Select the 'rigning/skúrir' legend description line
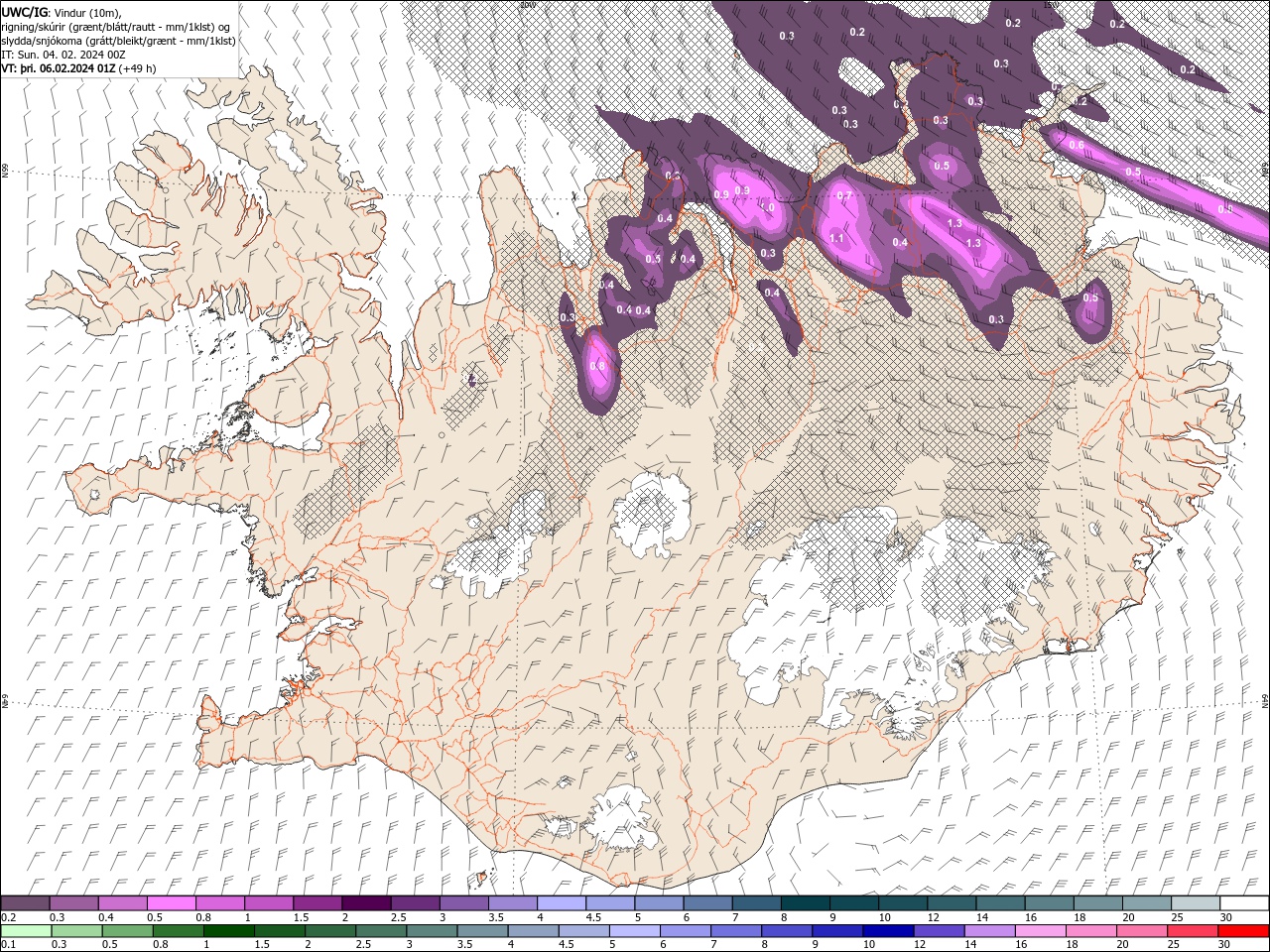 point(117,26)
